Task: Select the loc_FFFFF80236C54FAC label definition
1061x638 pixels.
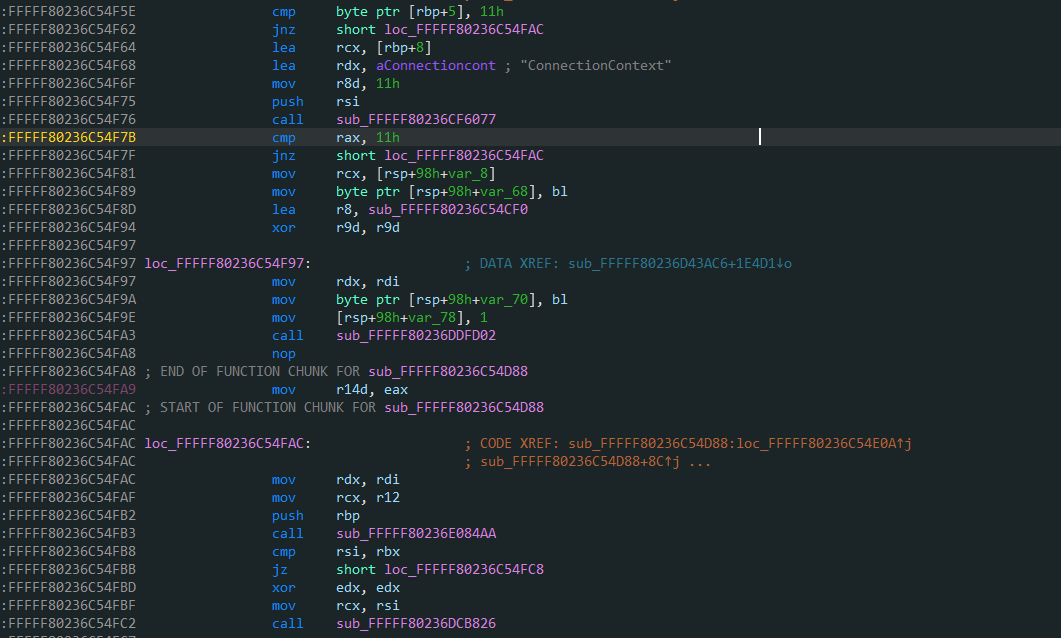Action: [227, 443]
